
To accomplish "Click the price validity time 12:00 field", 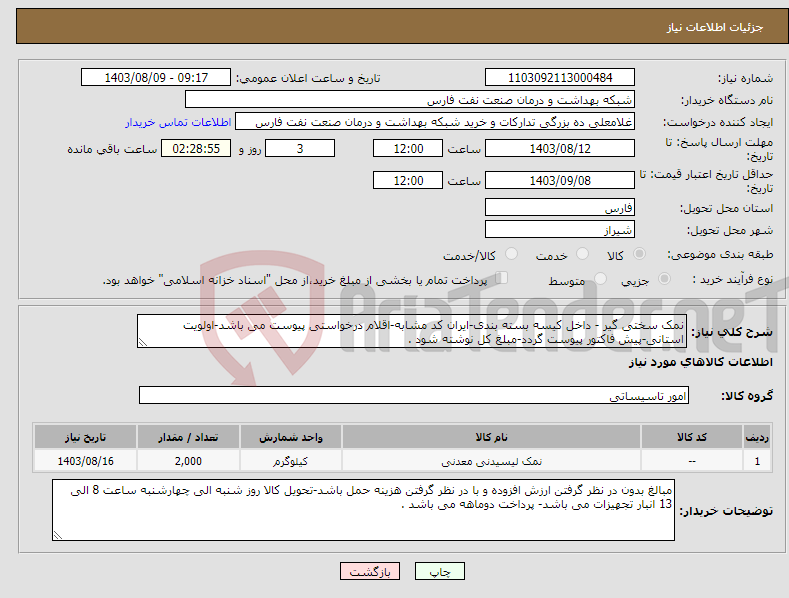I will [408, 180].
